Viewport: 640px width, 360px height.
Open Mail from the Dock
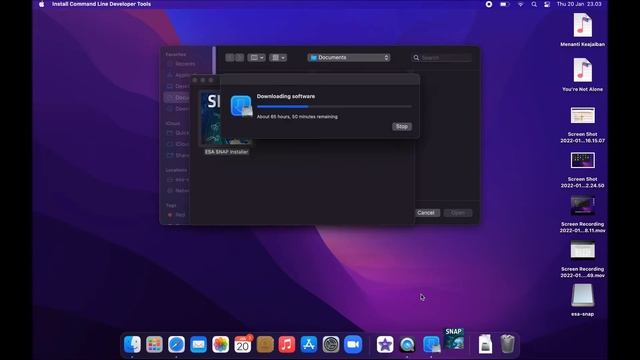[x=198, y=344]
